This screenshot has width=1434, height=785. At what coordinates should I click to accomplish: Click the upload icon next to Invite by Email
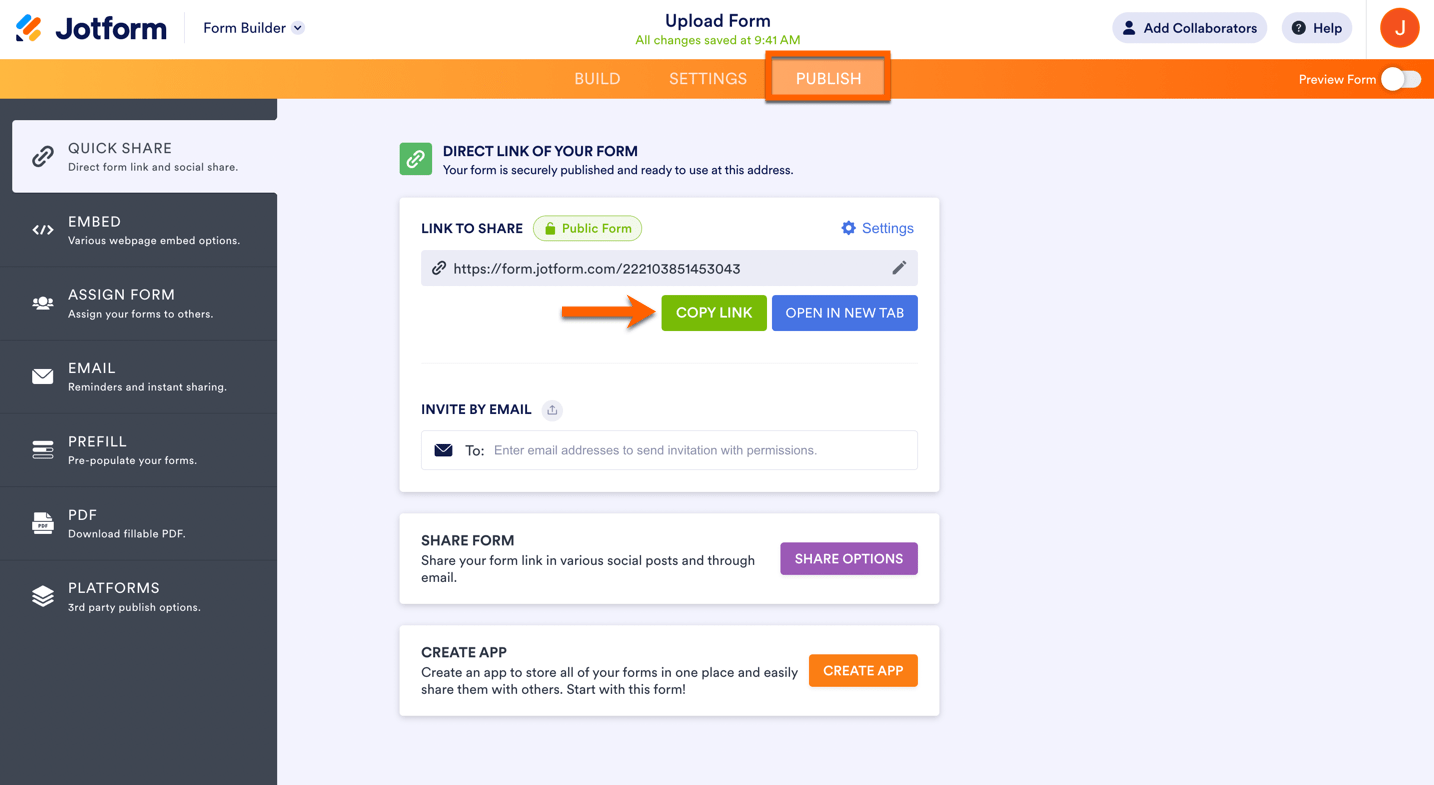pos(552,410)
